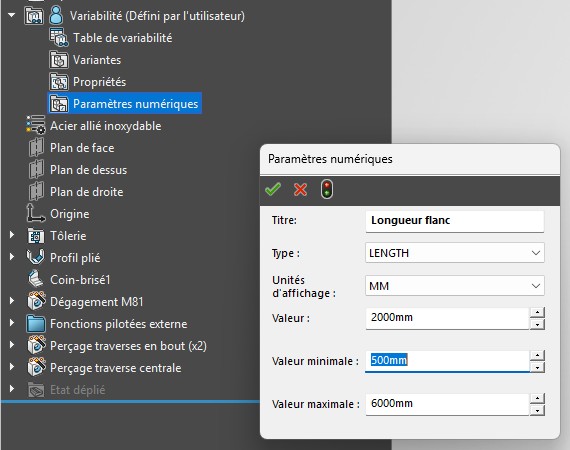Decrease Valeur with the down arrow

pyautogui.click(x=537, y=324)
